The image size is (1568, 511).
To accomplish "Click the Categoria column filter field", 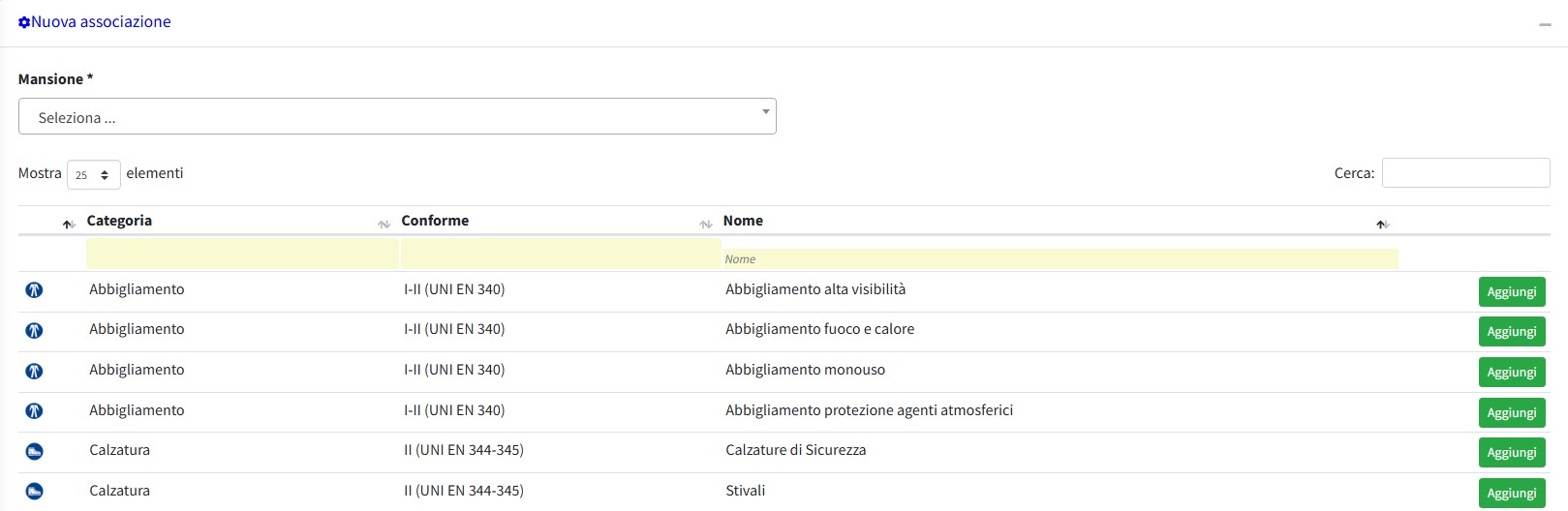I will pos(242,254).
